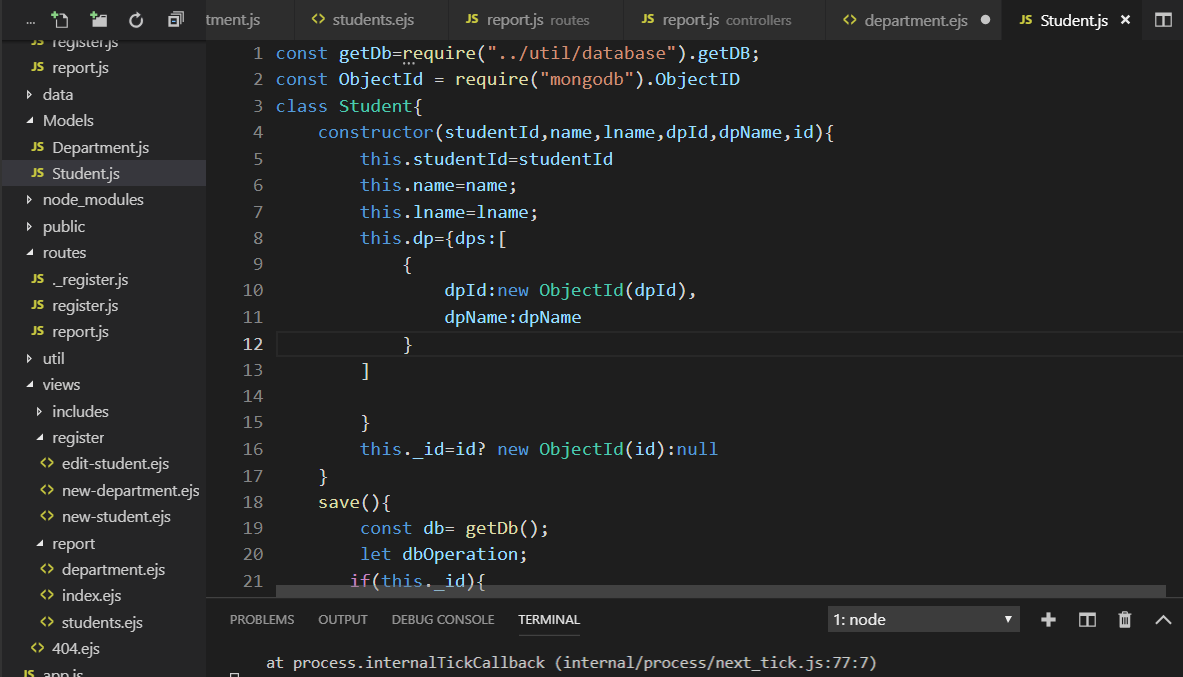Click line number 16 in gutter
The width and height of the screenshot is (1183, 677).
[253, 449]
